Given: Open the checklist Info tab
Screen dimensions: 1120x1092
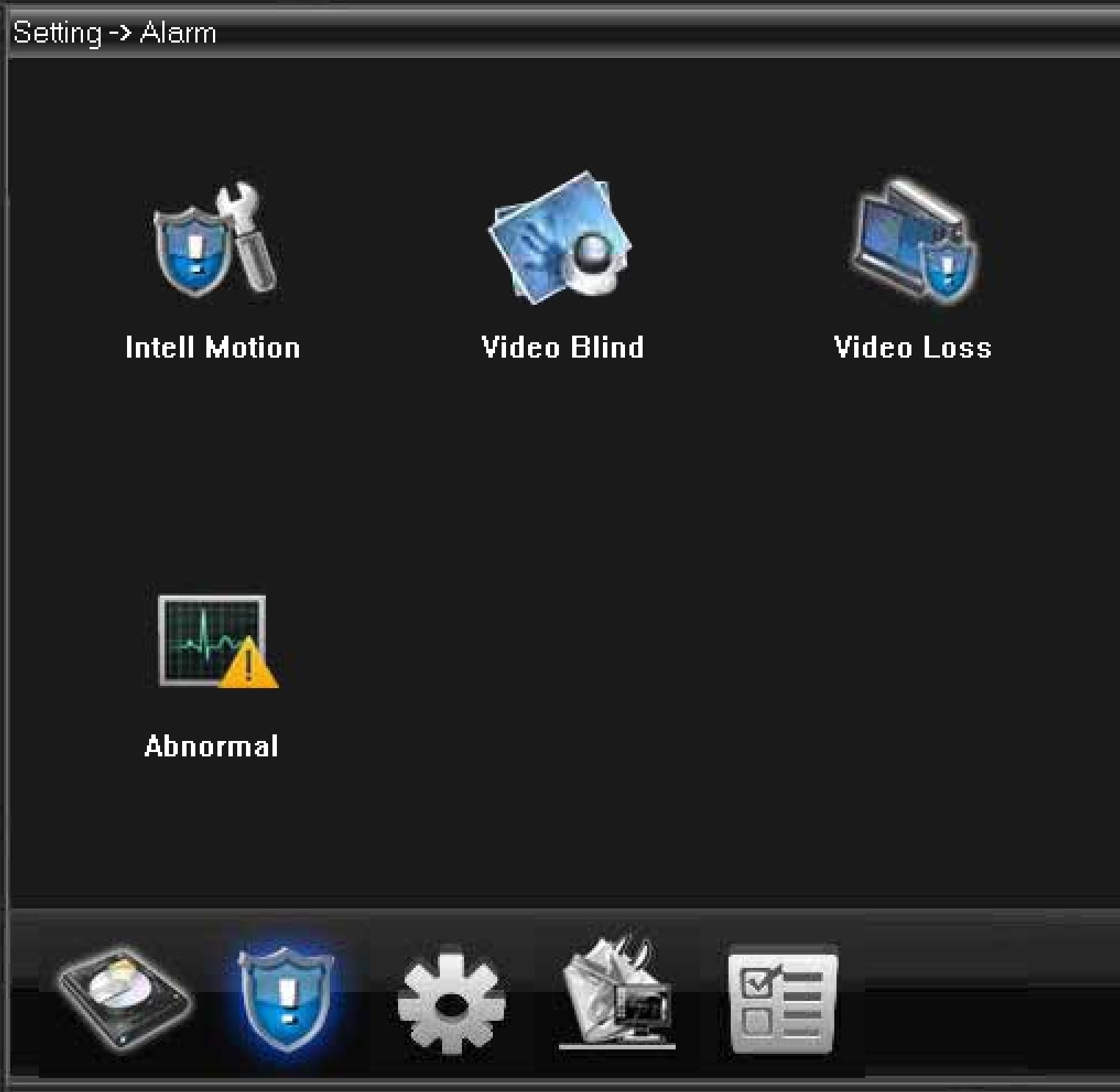Looking at the screenshot, I should click(x=783, y=999).
